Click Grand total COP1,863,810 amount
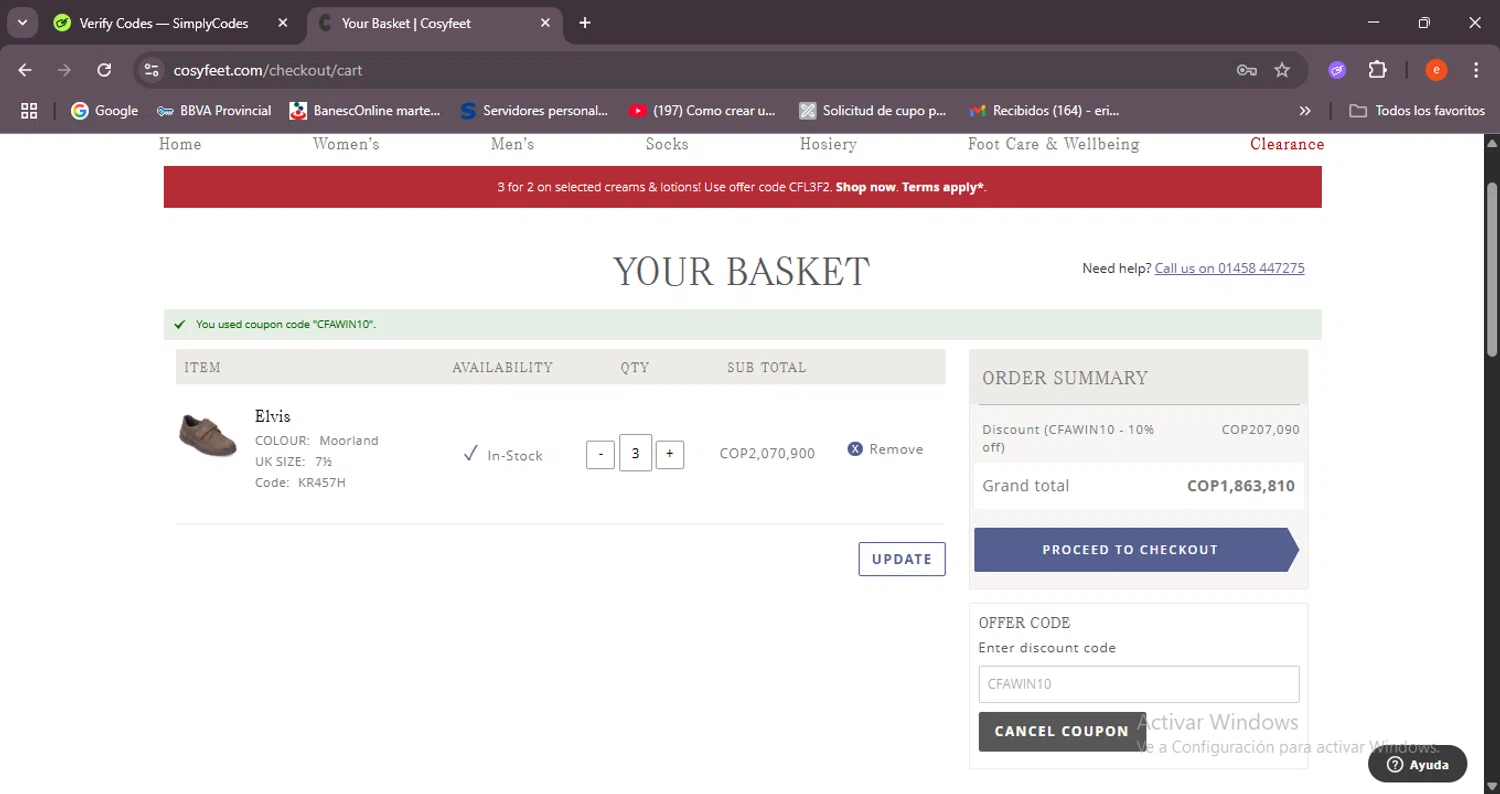 pos(1240,486)
